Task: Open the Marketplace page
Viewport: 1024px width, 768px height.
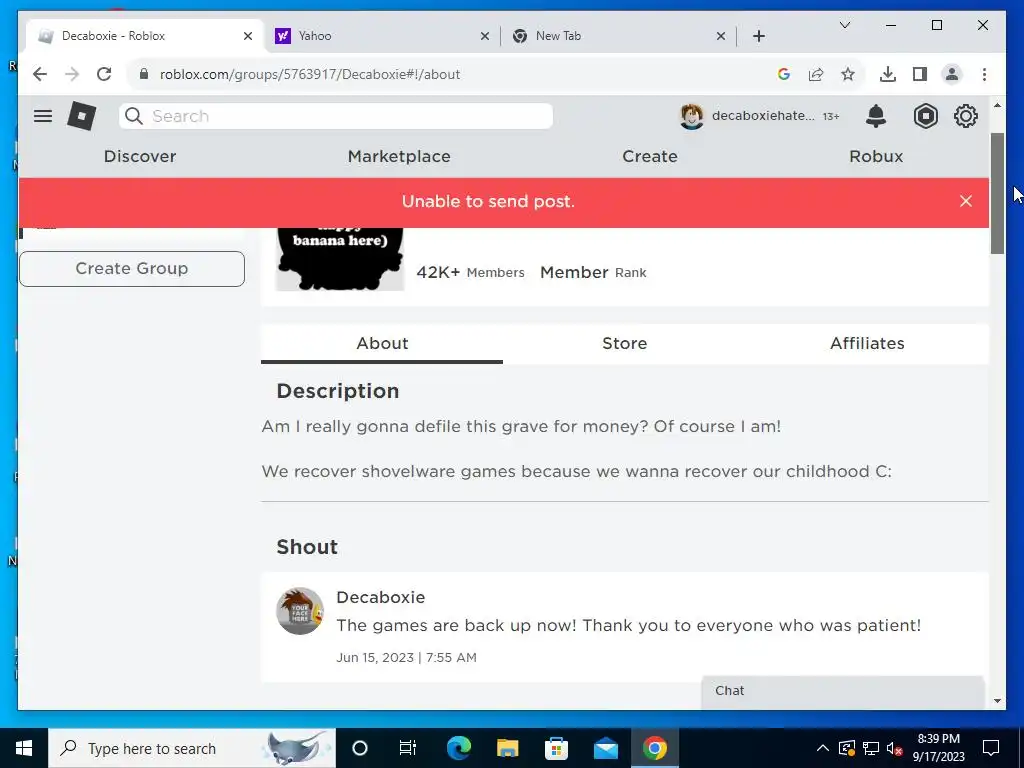Action: pyautogui.click(x=399, y=156)
